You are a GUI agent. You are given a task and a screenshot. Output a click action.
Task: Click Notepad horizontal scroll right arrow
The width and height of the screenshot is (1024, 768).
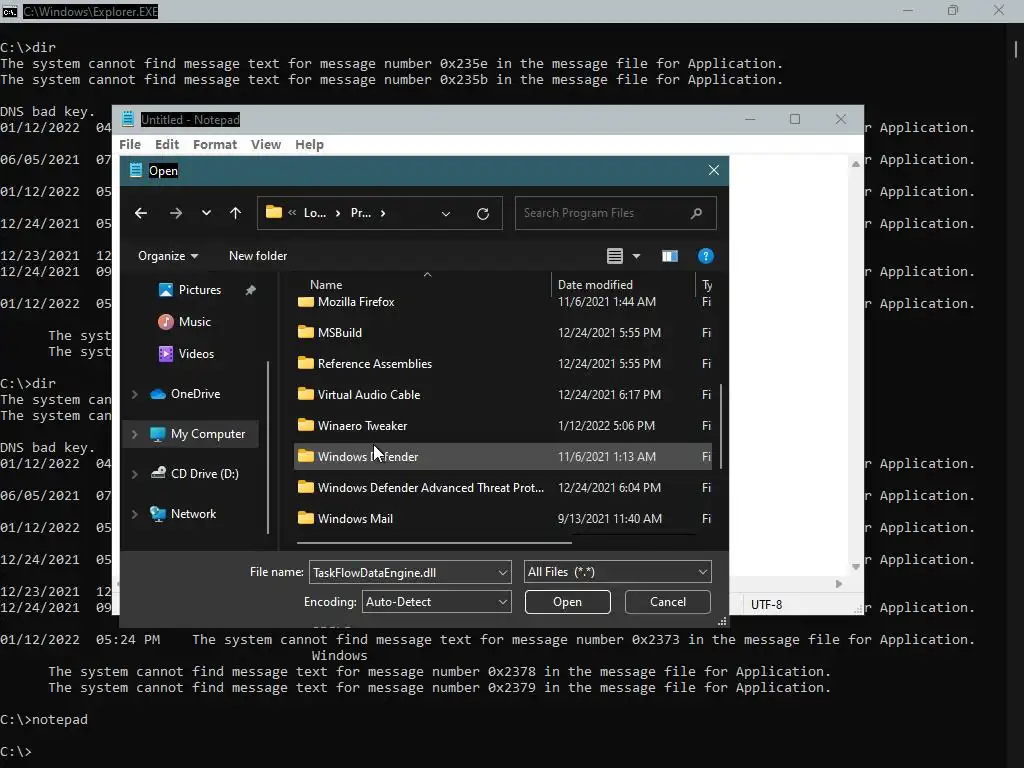[839, 584]
